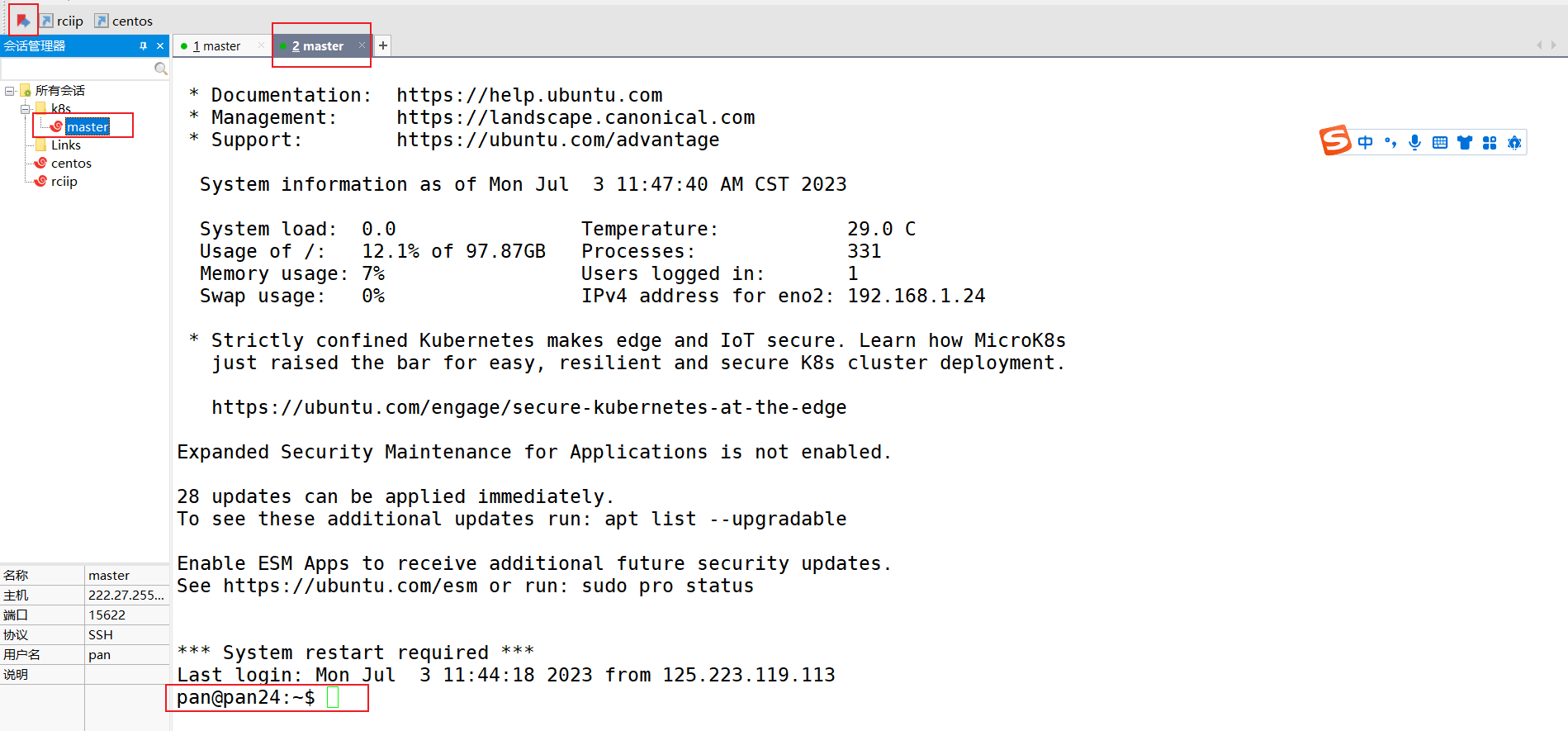Open the centos quick-link shortcut
The image size is (1568, 731).
(x=124, y=21)
